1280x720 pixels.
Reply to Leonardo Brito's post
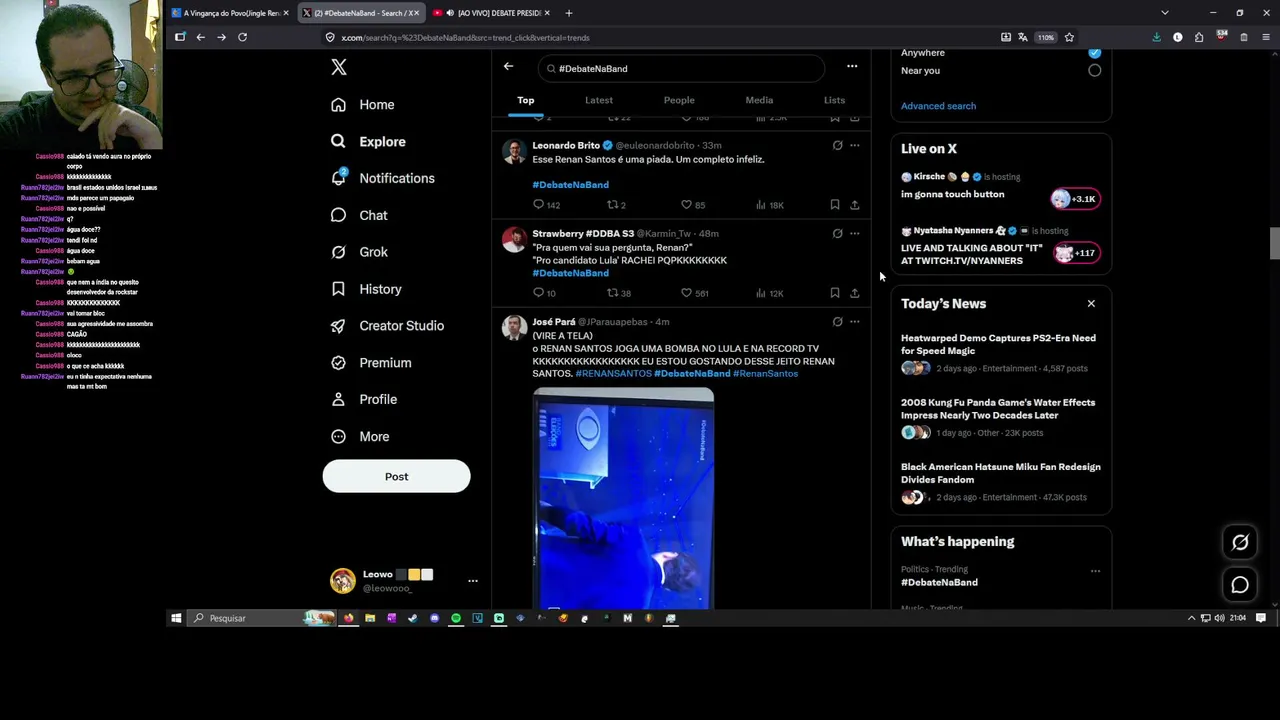[546, 205]
